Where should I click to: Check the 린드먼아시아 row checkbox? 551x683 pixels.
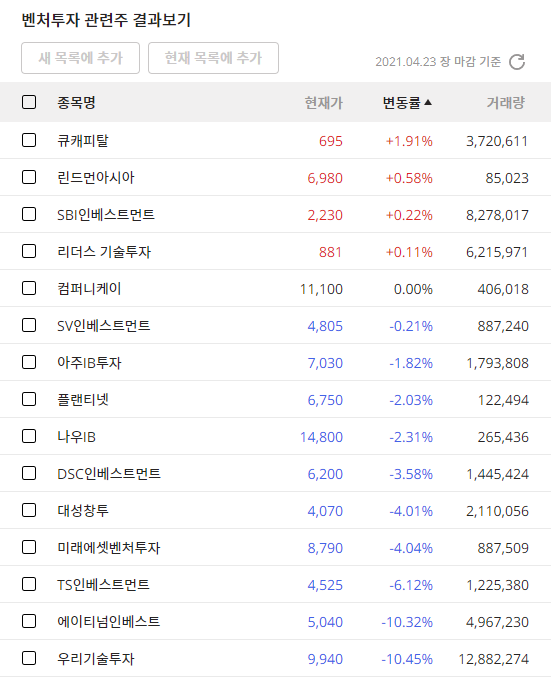(x=29, y=177)
